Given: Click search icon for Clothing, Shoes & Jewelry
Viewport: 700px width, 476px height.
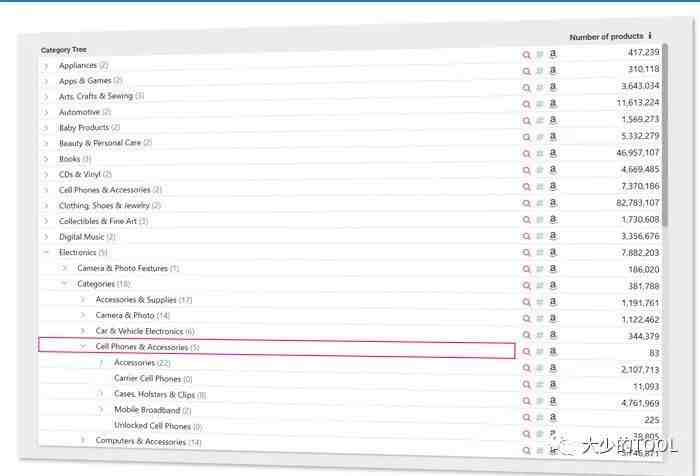Looking at the screenshot, I should pyautogui.click(x=527, y=204).
